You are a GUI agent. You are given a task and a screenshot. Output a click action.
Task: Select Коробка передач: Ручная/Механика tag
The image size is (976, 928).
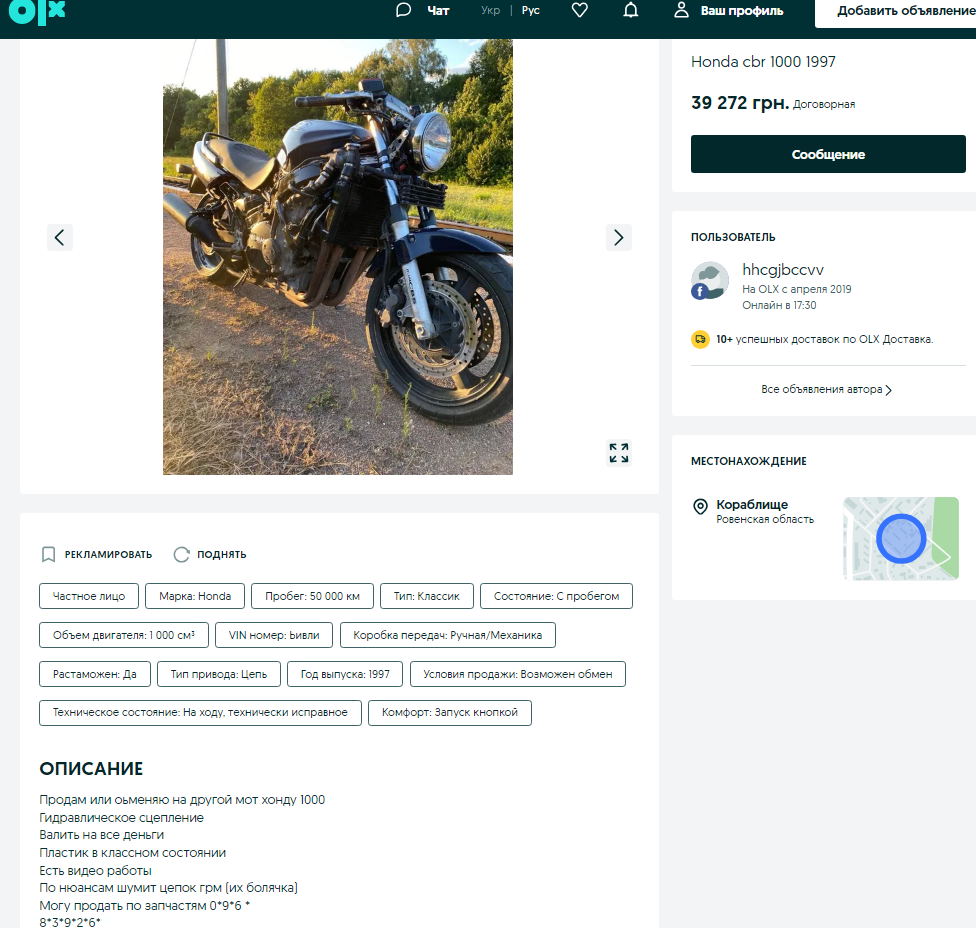[x=448, y=635]
